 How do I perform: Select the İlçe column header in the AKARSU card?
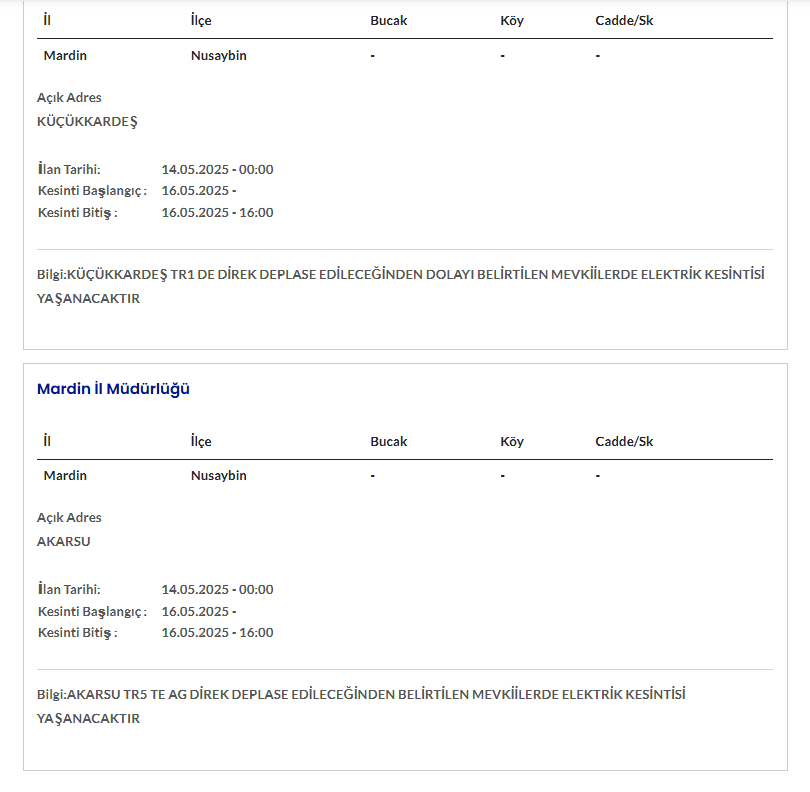[201, 441]
